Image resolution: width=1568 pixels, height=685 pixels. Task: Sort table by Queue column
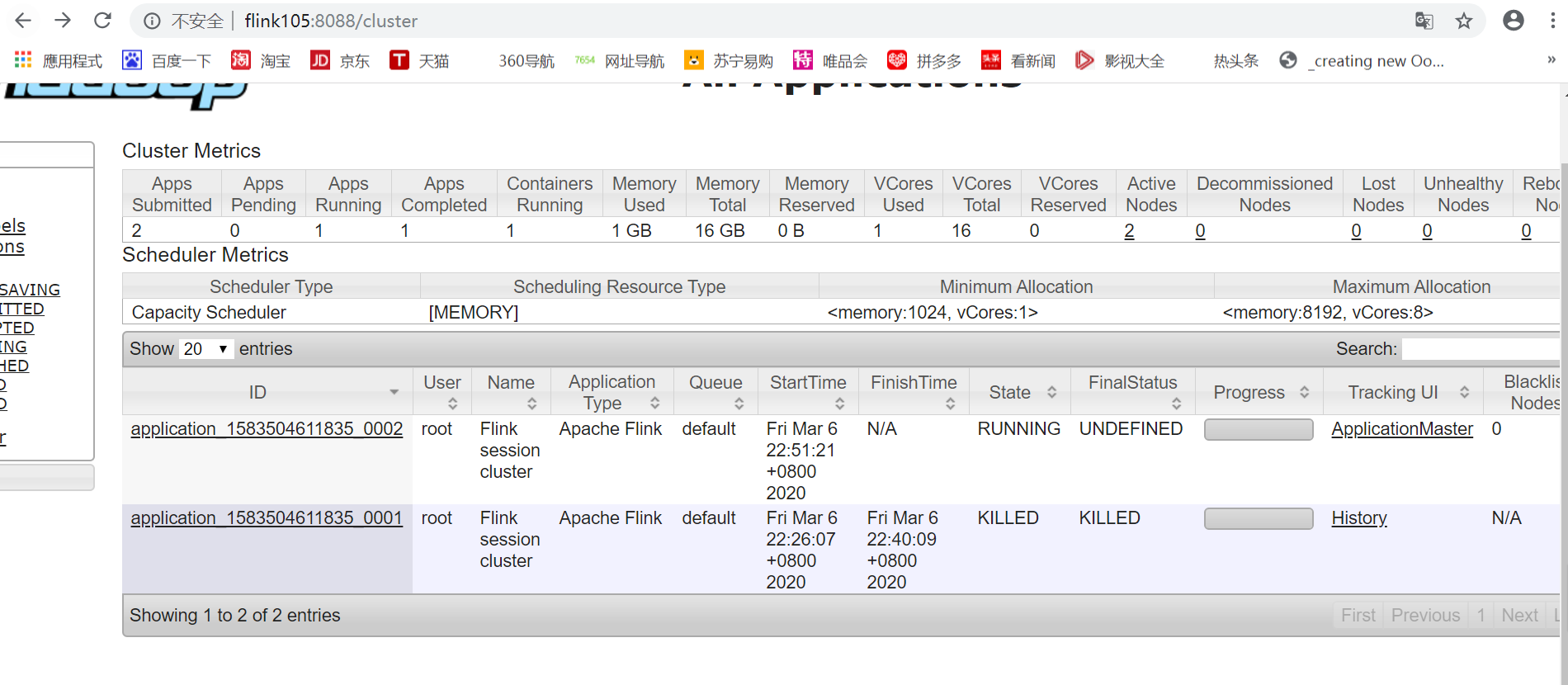coord(716,392)
